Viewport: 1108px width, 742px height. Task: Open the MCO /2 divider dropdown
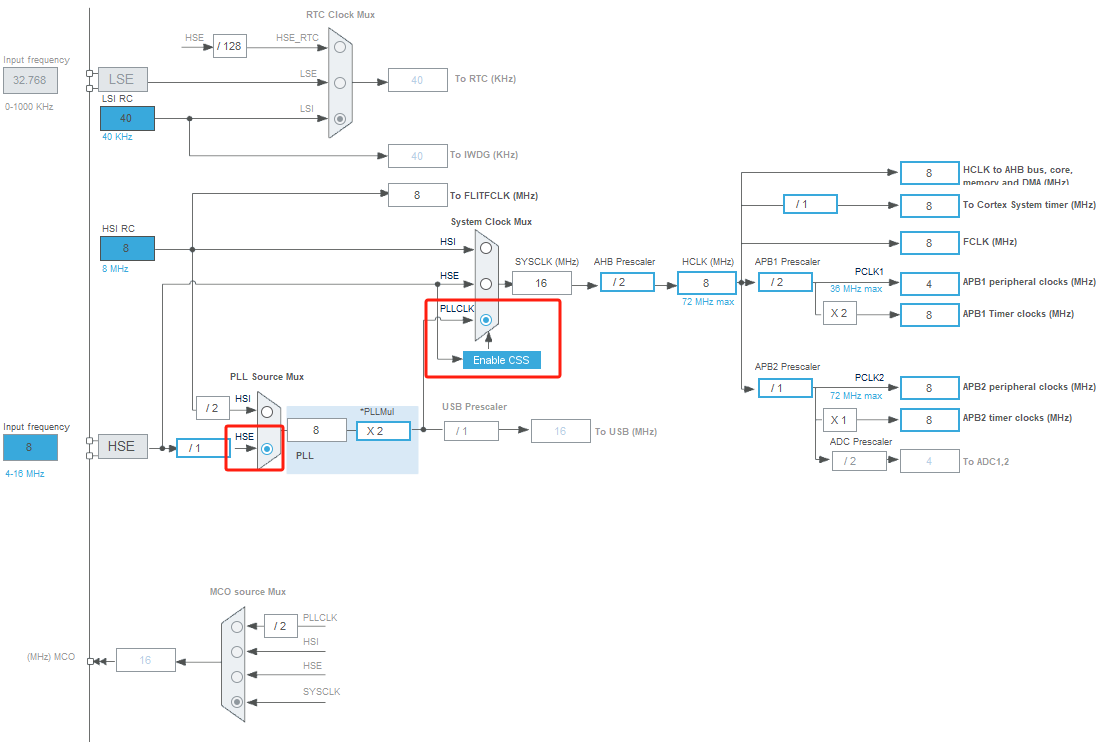coord(279,626)
